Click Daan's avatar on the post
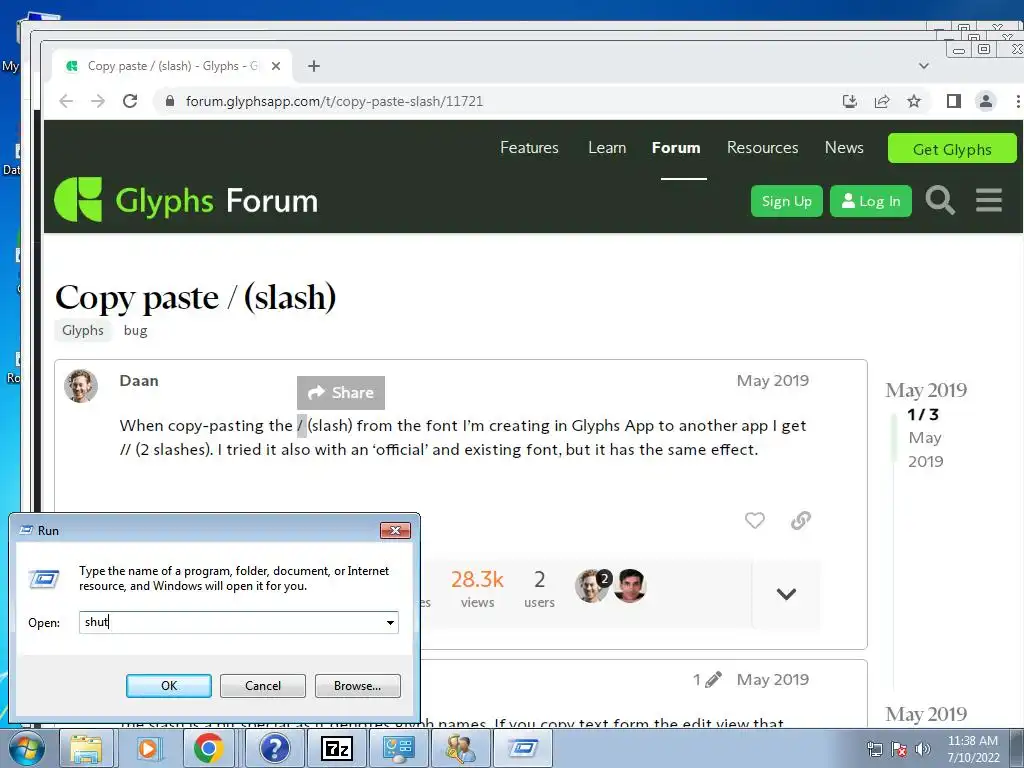This screenshot has height=768, width=1024. click(81, 386)
